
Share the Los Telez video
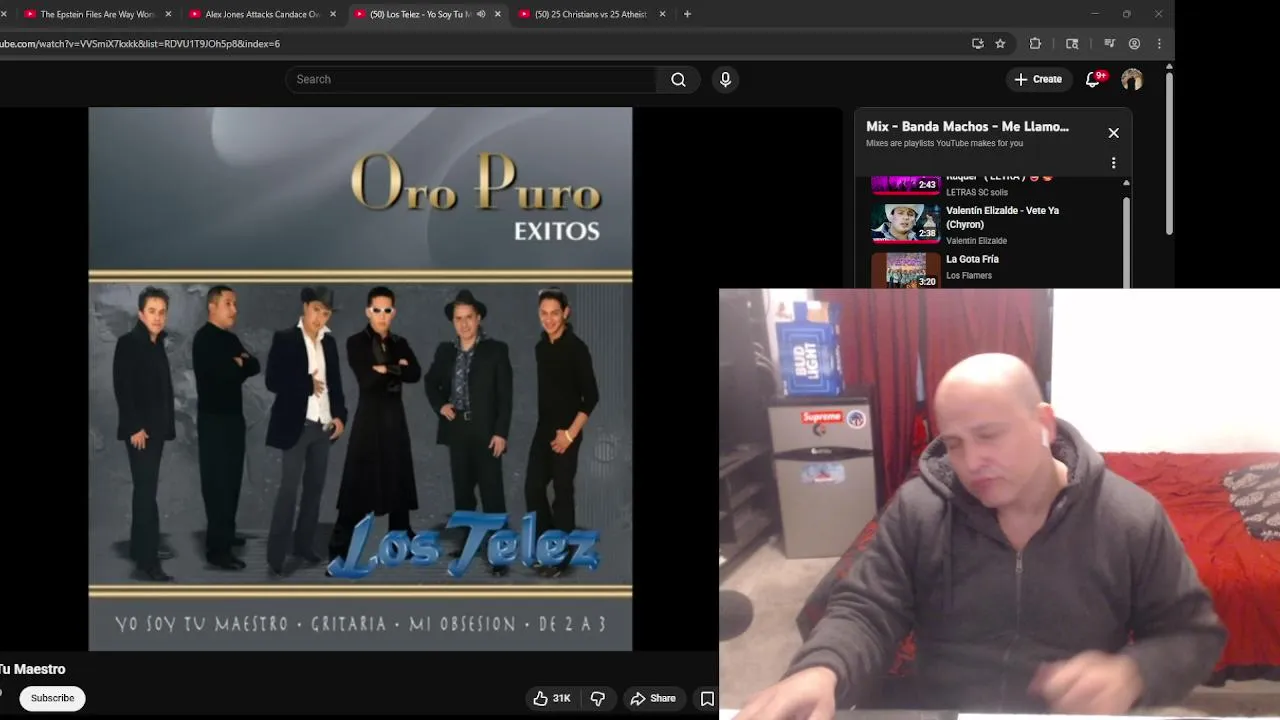click(x=653, y=698)
